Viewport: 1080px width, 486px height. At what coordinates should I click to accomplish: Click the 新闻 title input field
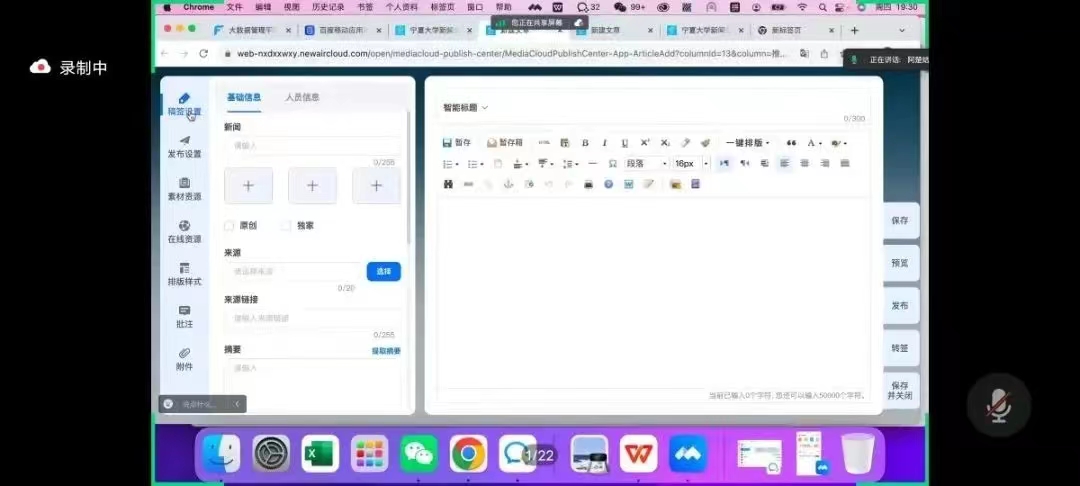click(311, 146)
